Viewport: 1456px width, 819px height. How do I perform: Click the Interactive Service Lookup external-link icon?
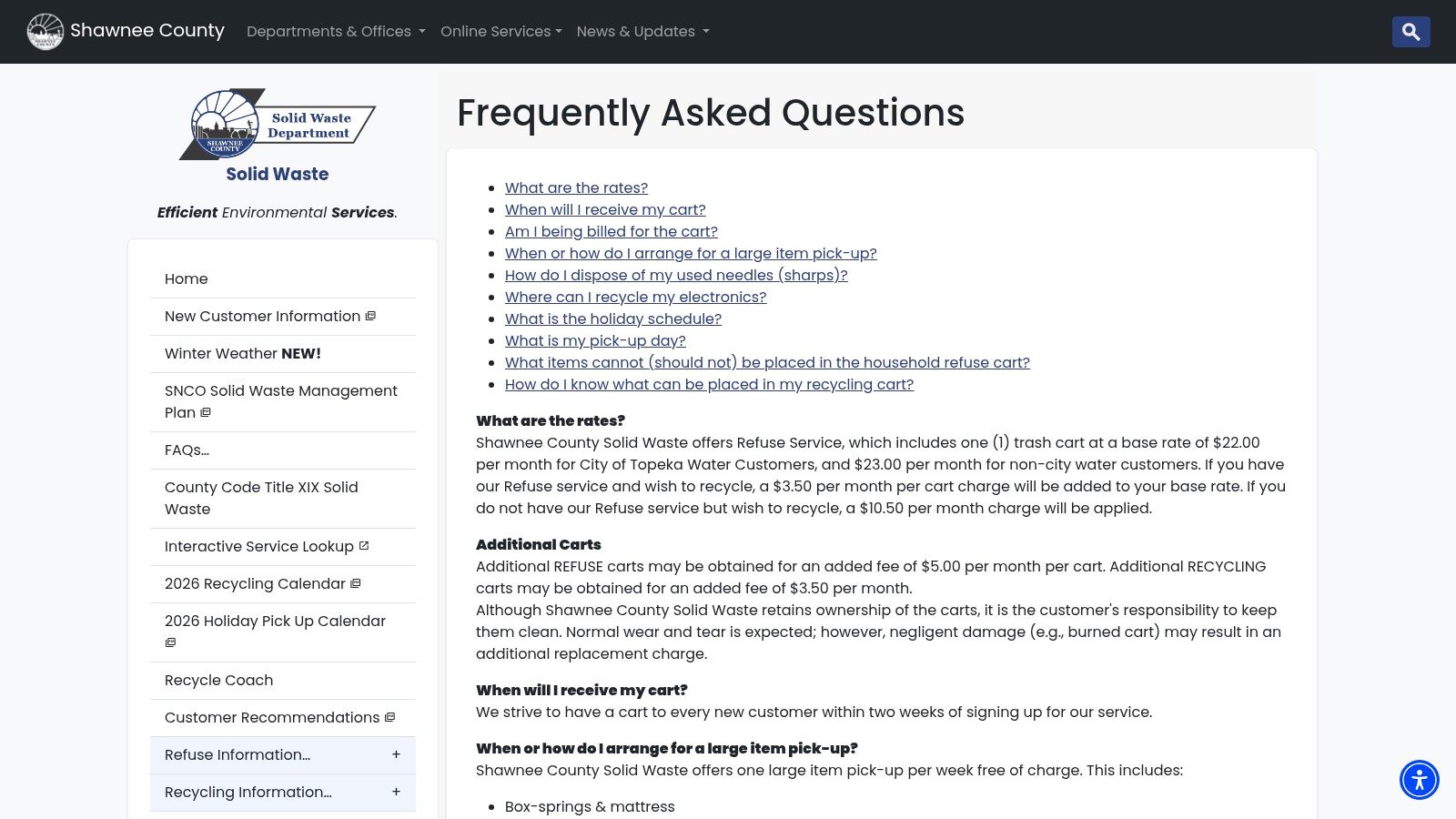tap(364, 546)
